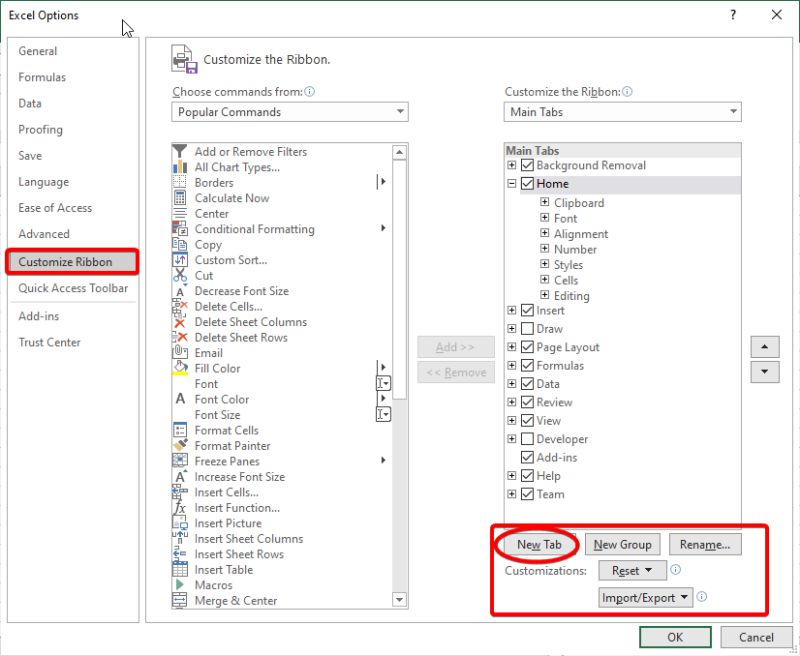Viewport: 800px width, 656px height.
Task: Expand the Insert tab tree node
Action: (x=511, y=310)
